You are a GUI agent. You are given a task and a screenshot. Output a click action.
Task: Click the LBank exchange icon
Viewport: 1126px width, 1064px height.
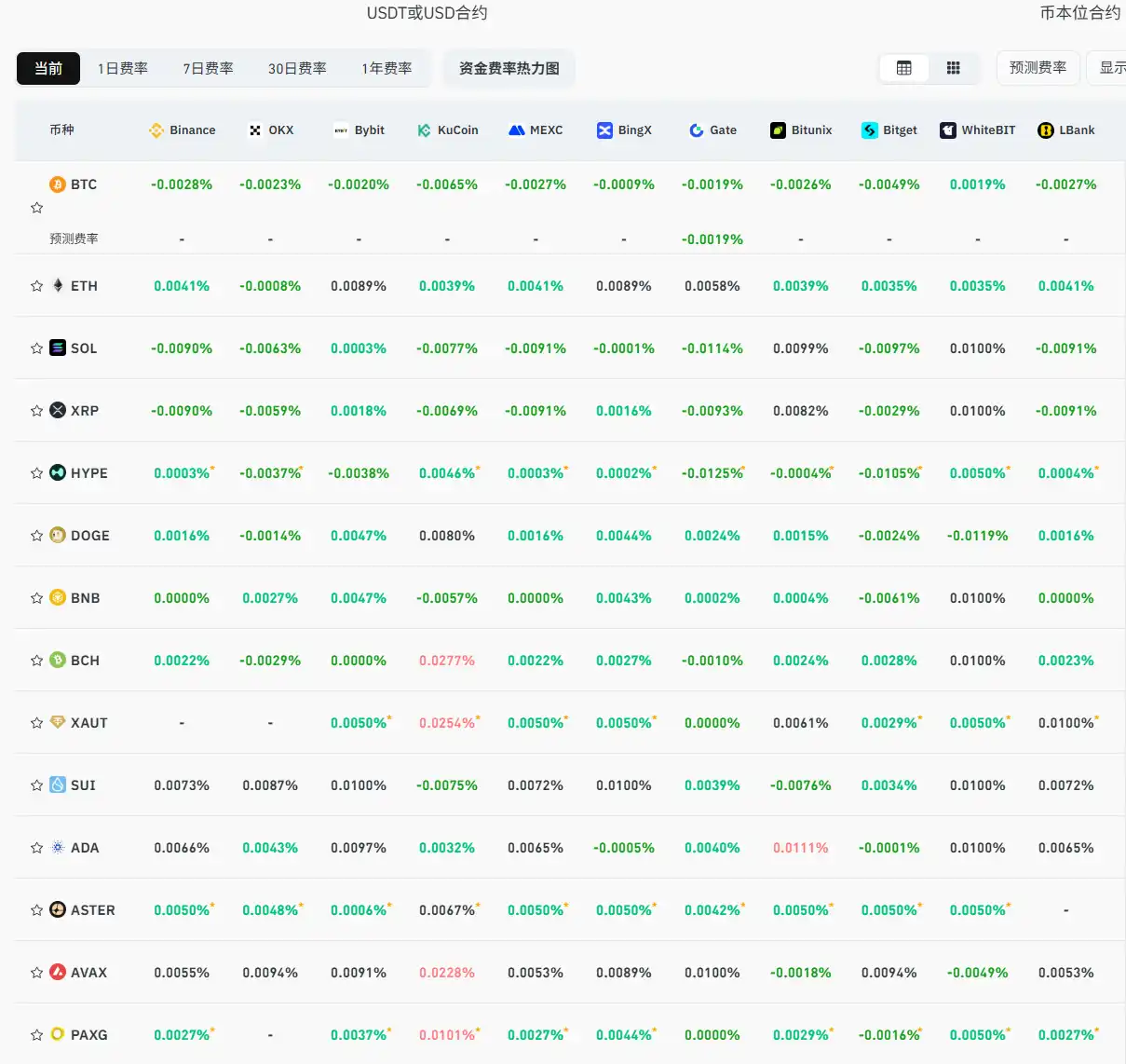[1044, 130]
